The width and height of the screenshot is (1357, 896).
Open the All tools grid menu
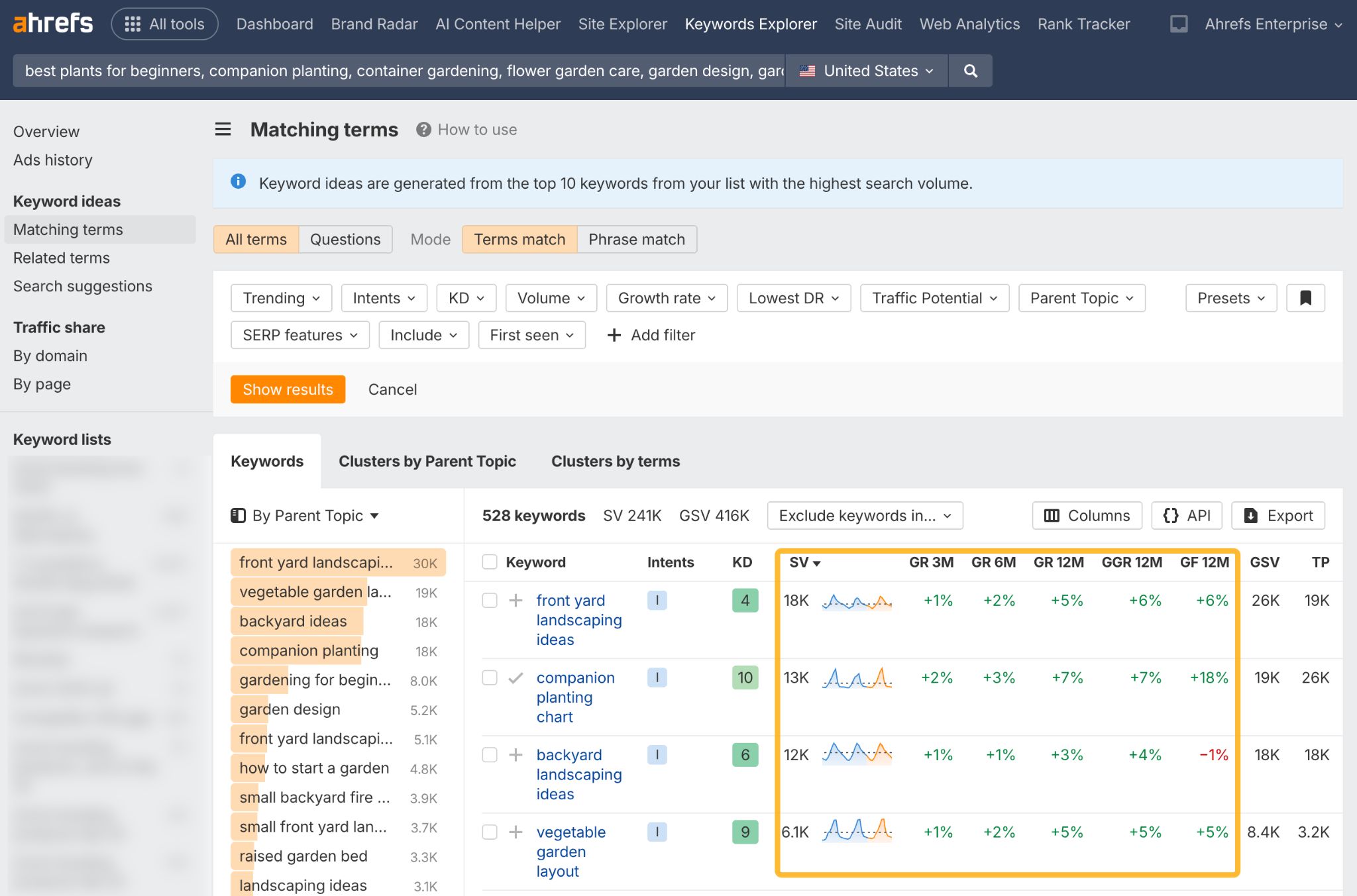tap(164, 23)
